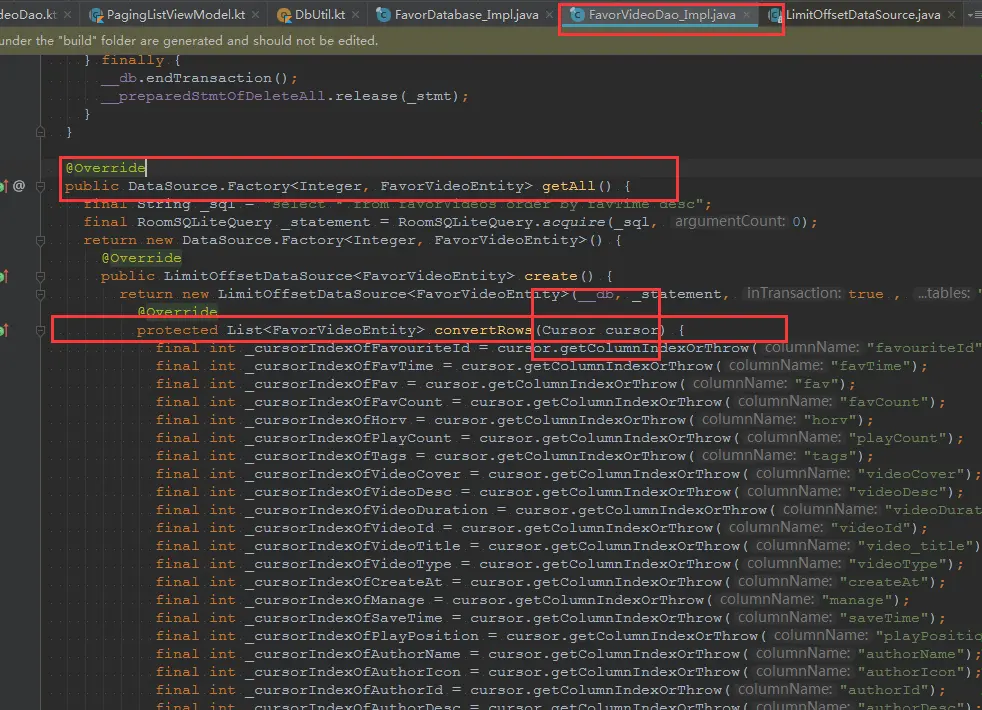Viewport: 982px width, 710px height.
Task: Open the hidden tabs dropdown arrow
Action: click(x=974, y=15)
